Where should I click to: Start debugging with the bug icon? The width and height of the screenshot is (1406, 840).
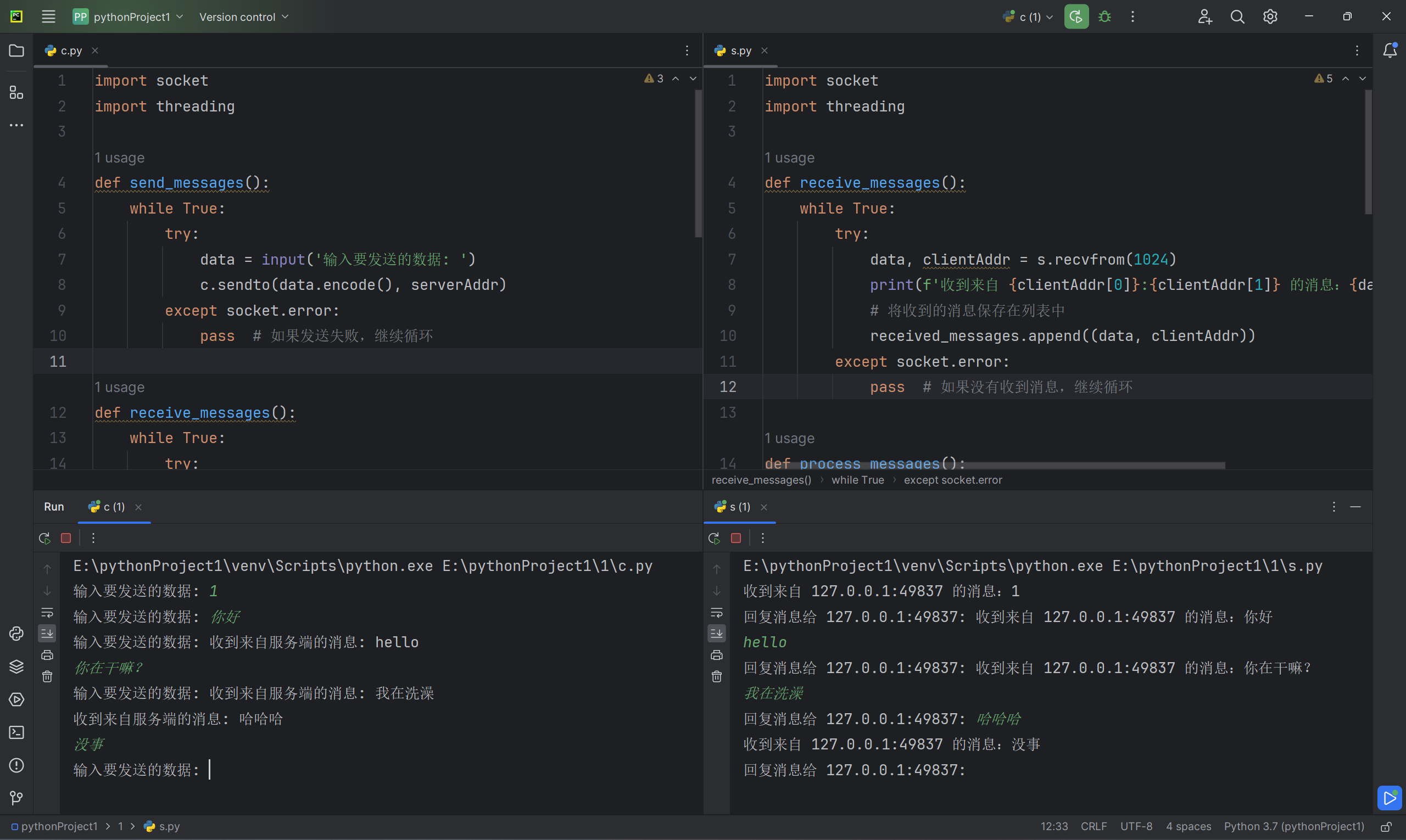[x=1105, y=17]
